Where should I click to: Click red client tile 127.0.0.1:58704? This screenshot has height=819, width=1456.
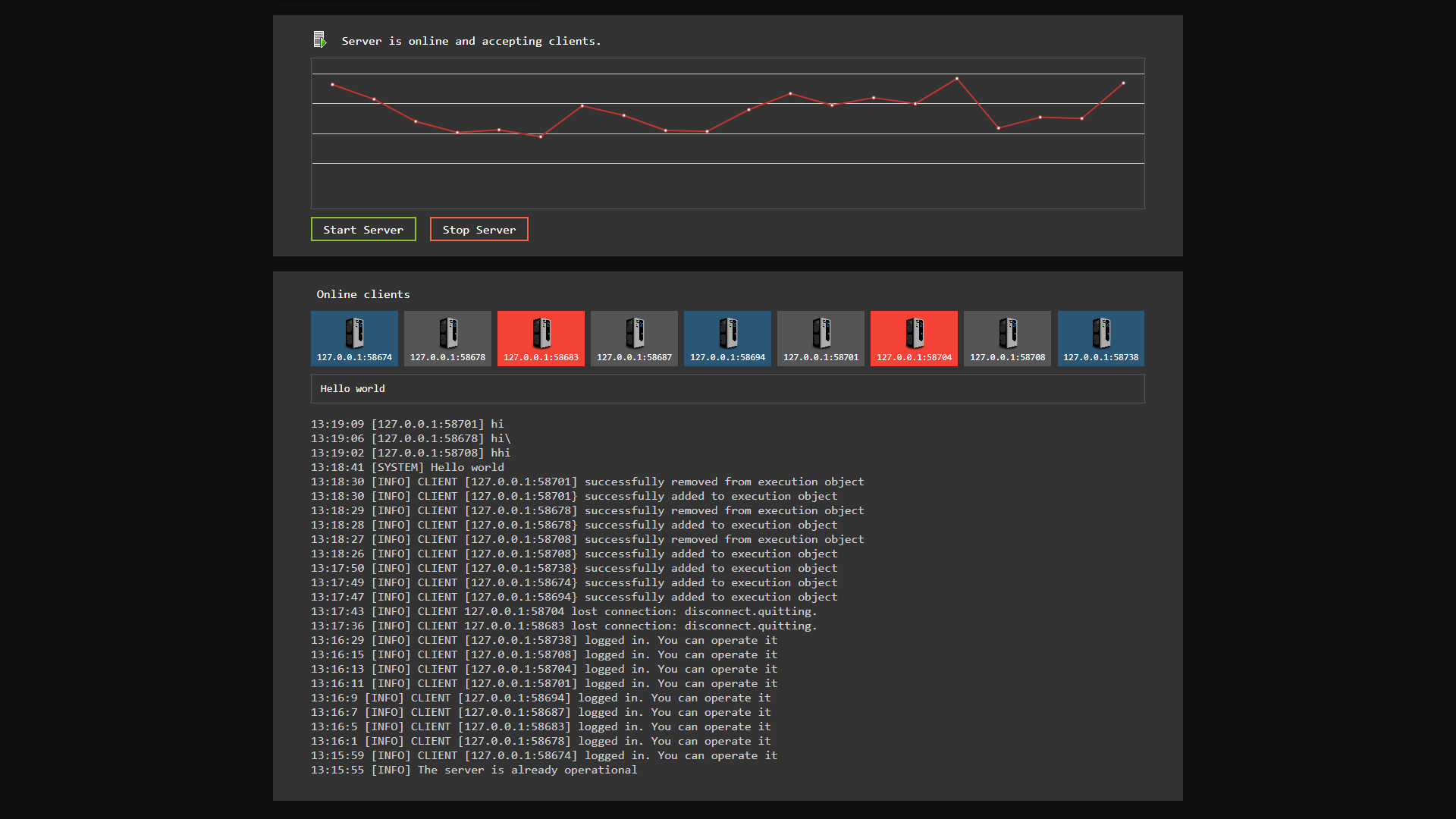click(914, 339)
